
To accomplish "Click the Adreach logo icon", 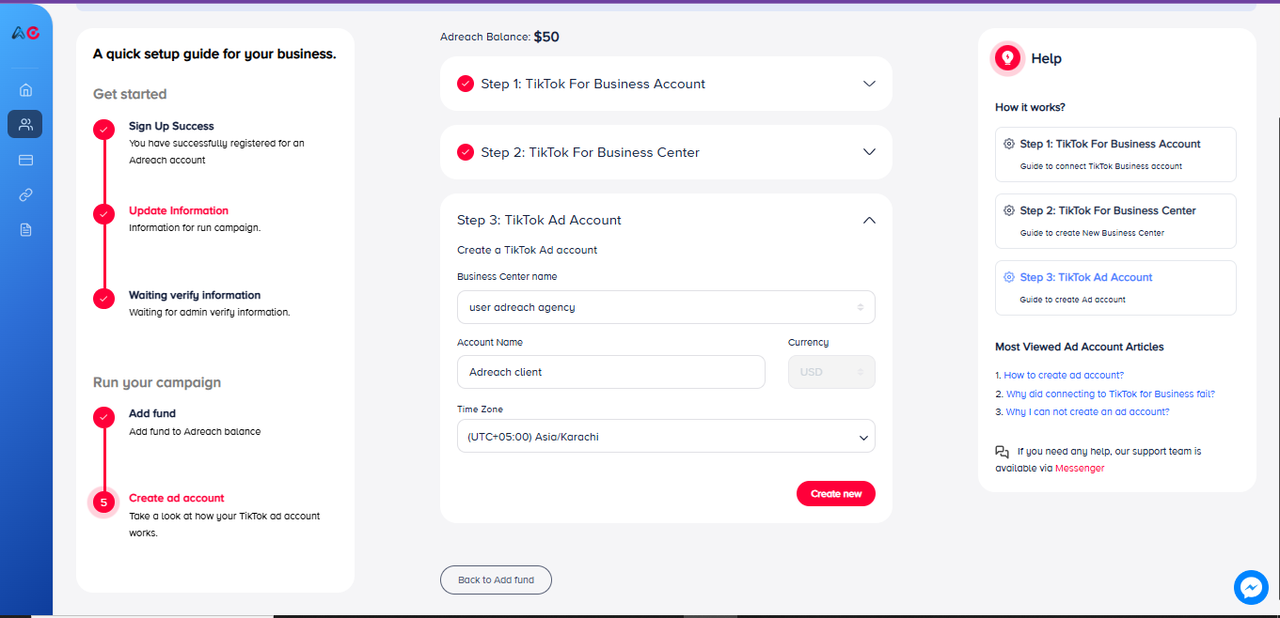I will [x=25, y=33].
